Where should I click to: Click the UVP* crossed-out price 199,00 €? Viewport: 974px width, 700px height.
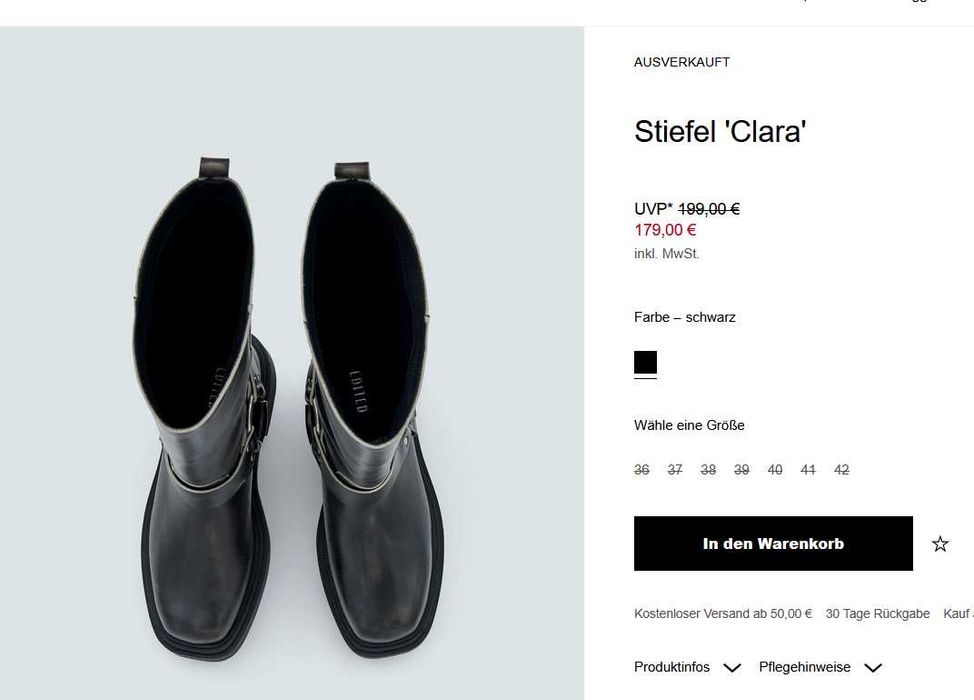point(708,209)
